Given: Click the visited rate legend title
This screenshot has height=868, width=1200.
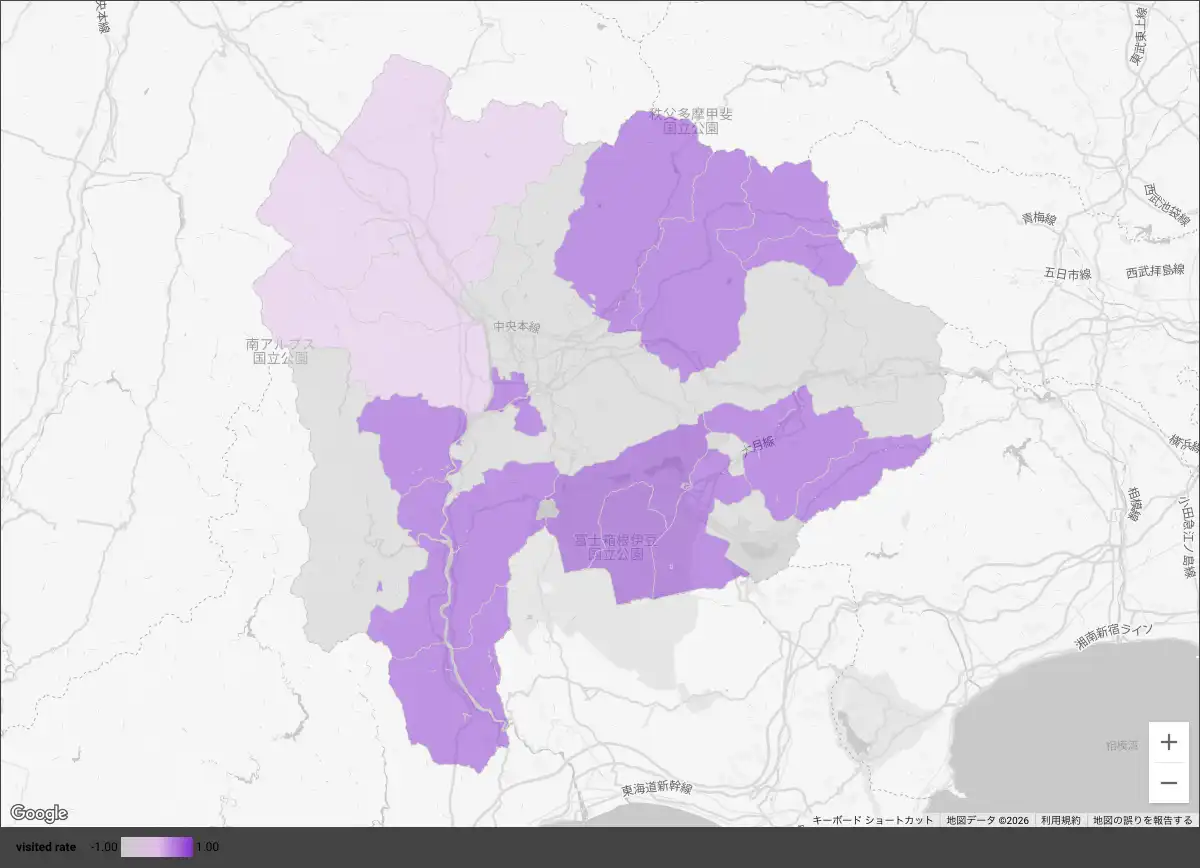Looking at the screenshot, I should [46, 847].
